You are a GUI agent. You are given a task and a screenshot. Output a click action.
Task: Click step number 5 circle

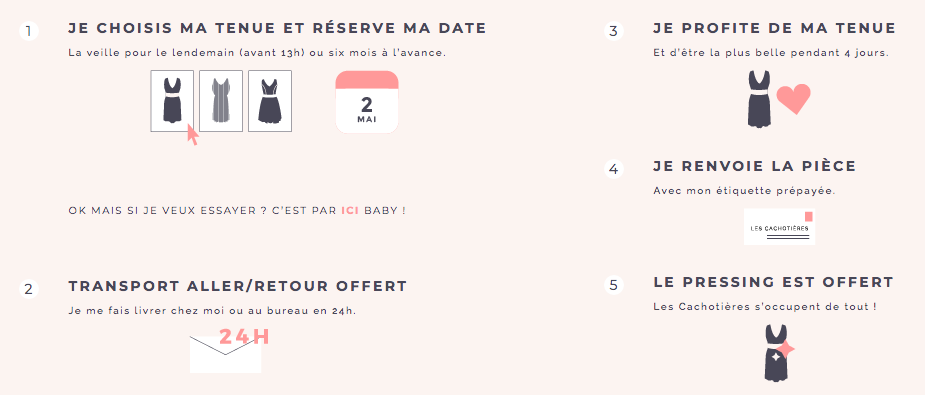point(614,285)
